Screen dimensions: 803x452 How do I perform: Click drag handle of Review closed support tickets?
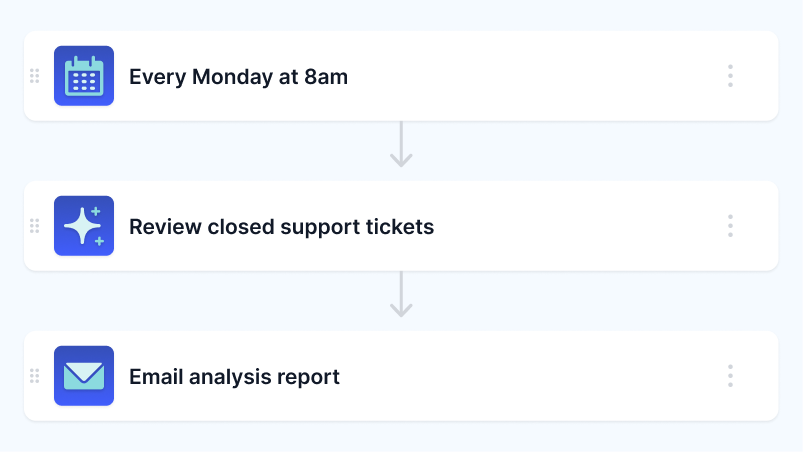click(35, 226)
